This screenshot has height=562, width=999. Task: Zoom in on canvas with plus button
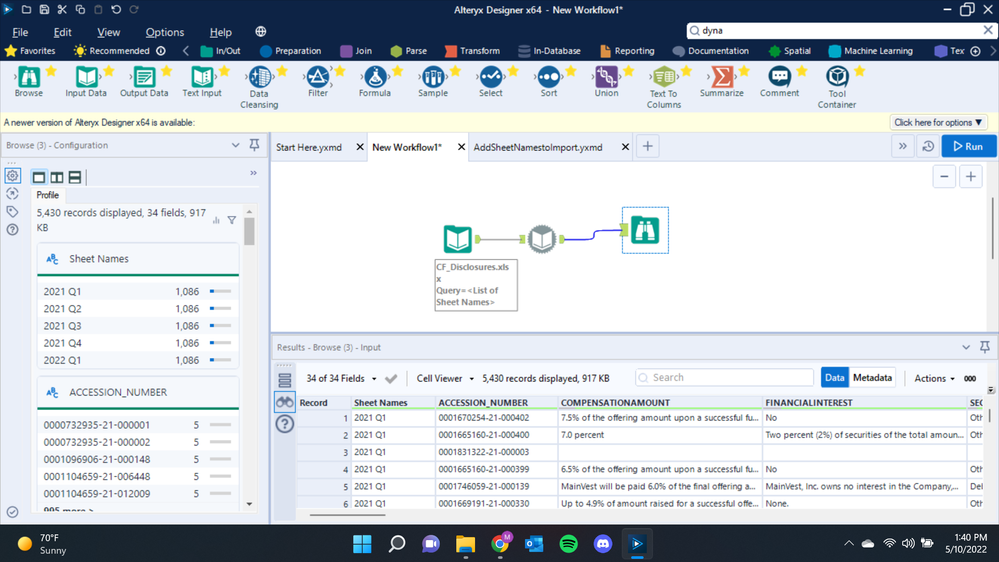click(x=970, y=177)
